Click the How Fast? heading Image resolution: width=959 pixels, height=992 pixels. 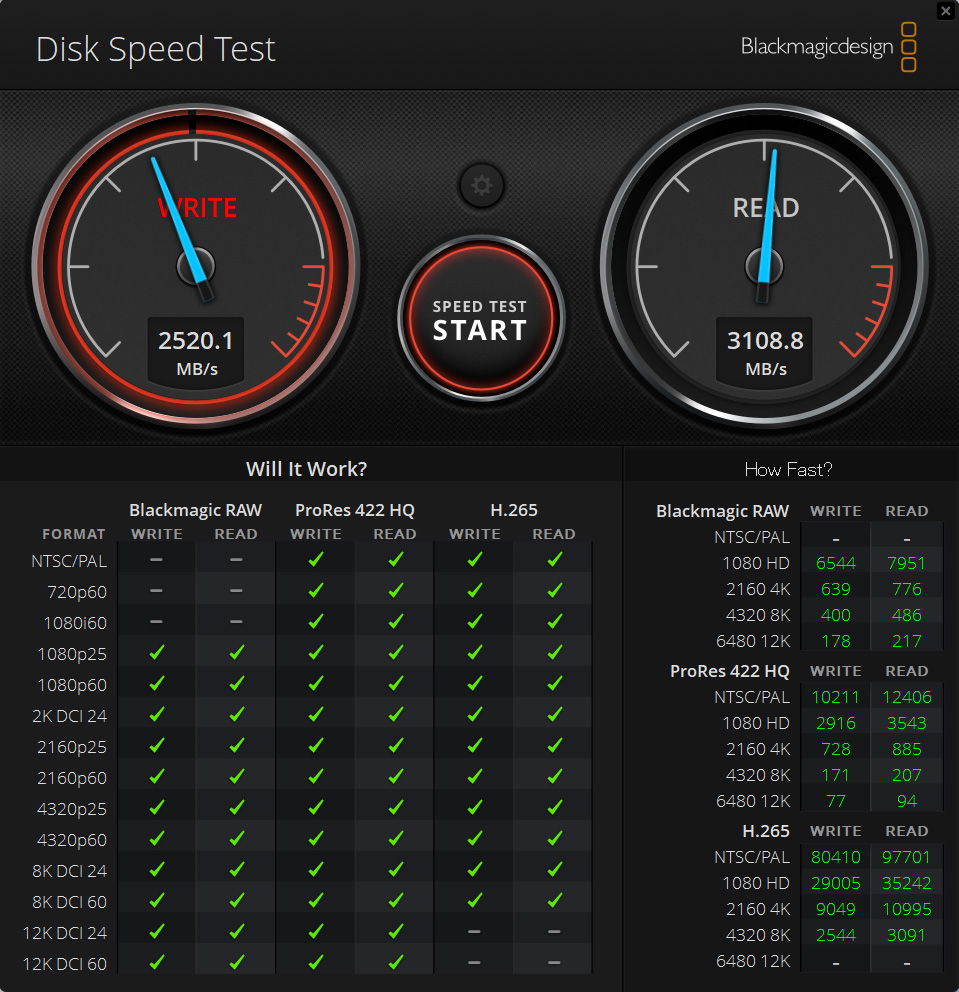tap(788, 469)
